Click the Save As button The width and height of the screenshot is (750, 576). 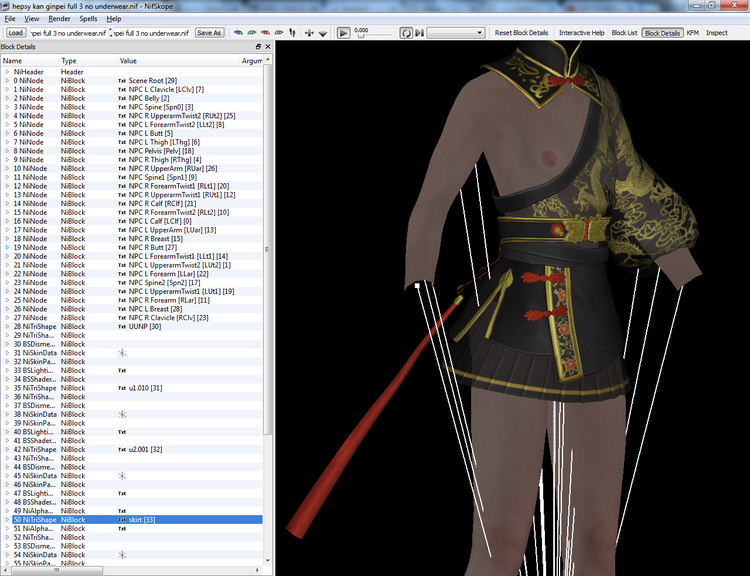pyautogui.click(x=209, y=33)
